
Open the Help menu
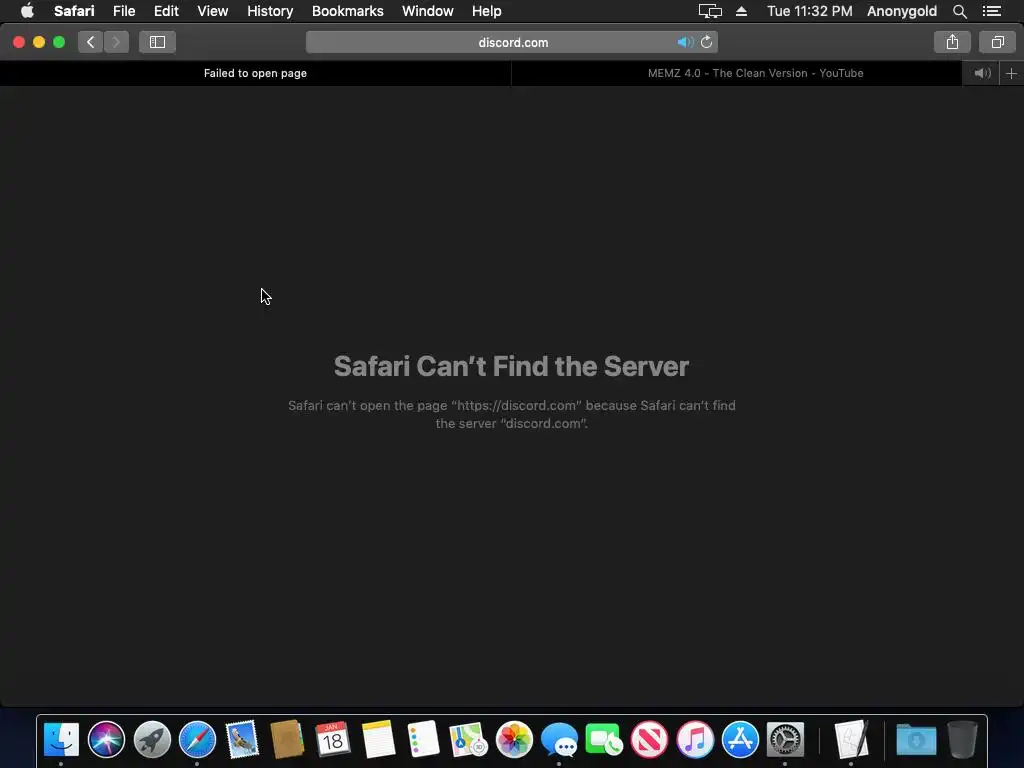click(487, 11)
